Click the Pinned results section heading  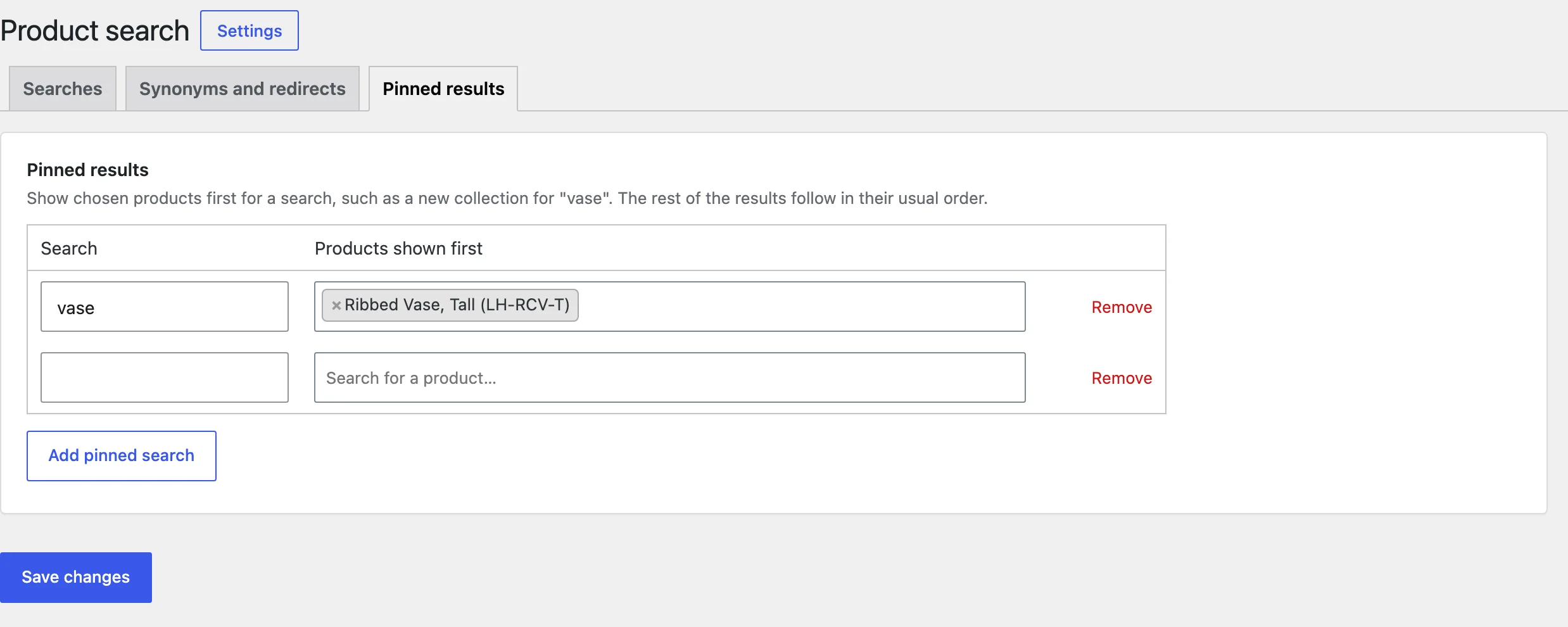[87, 170]
